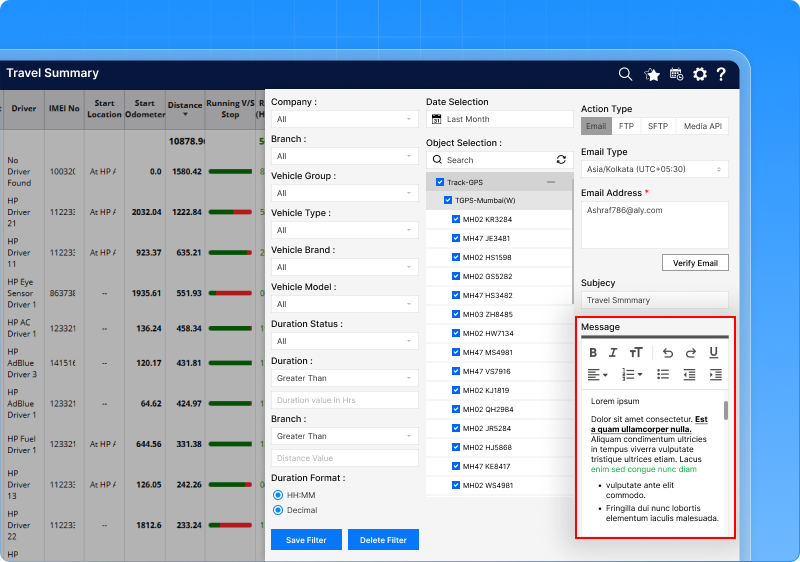Open the Vehicle Brand dropdown
This screenshot has height=562, width=800.
click(x=344, y=267)
